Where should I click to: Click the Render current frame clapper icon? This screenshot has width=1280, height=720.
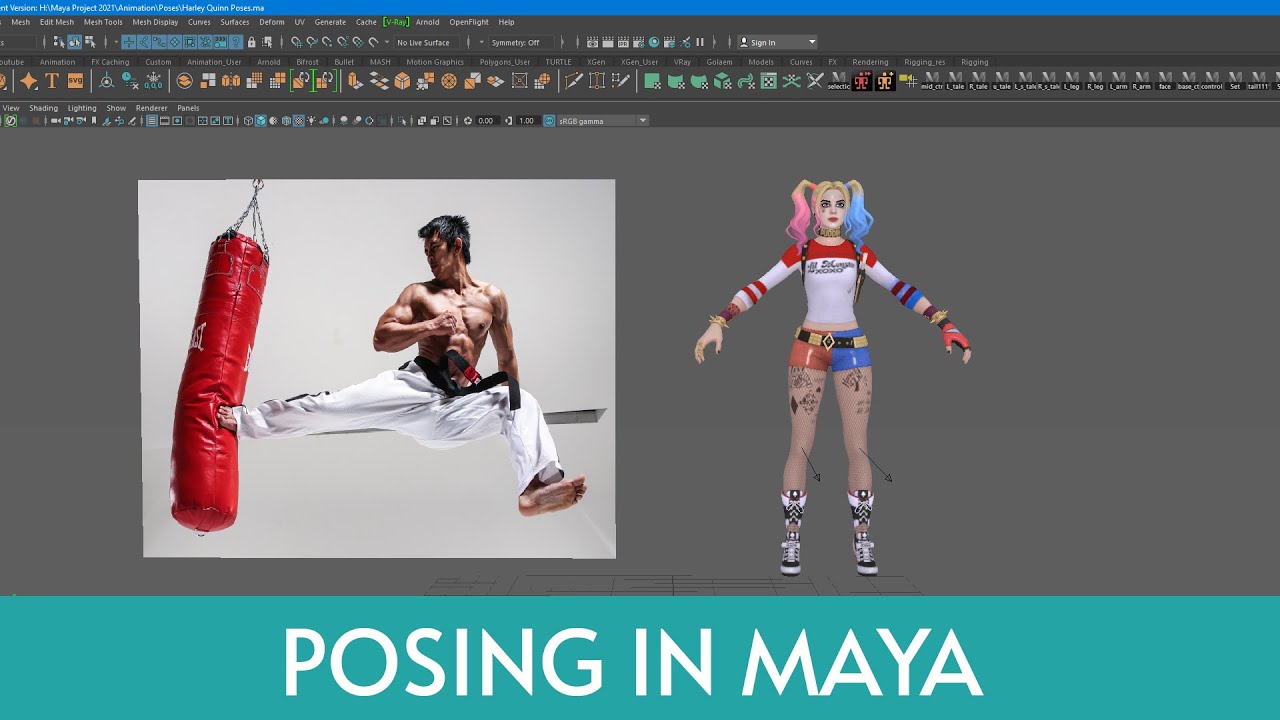point(608,42)
